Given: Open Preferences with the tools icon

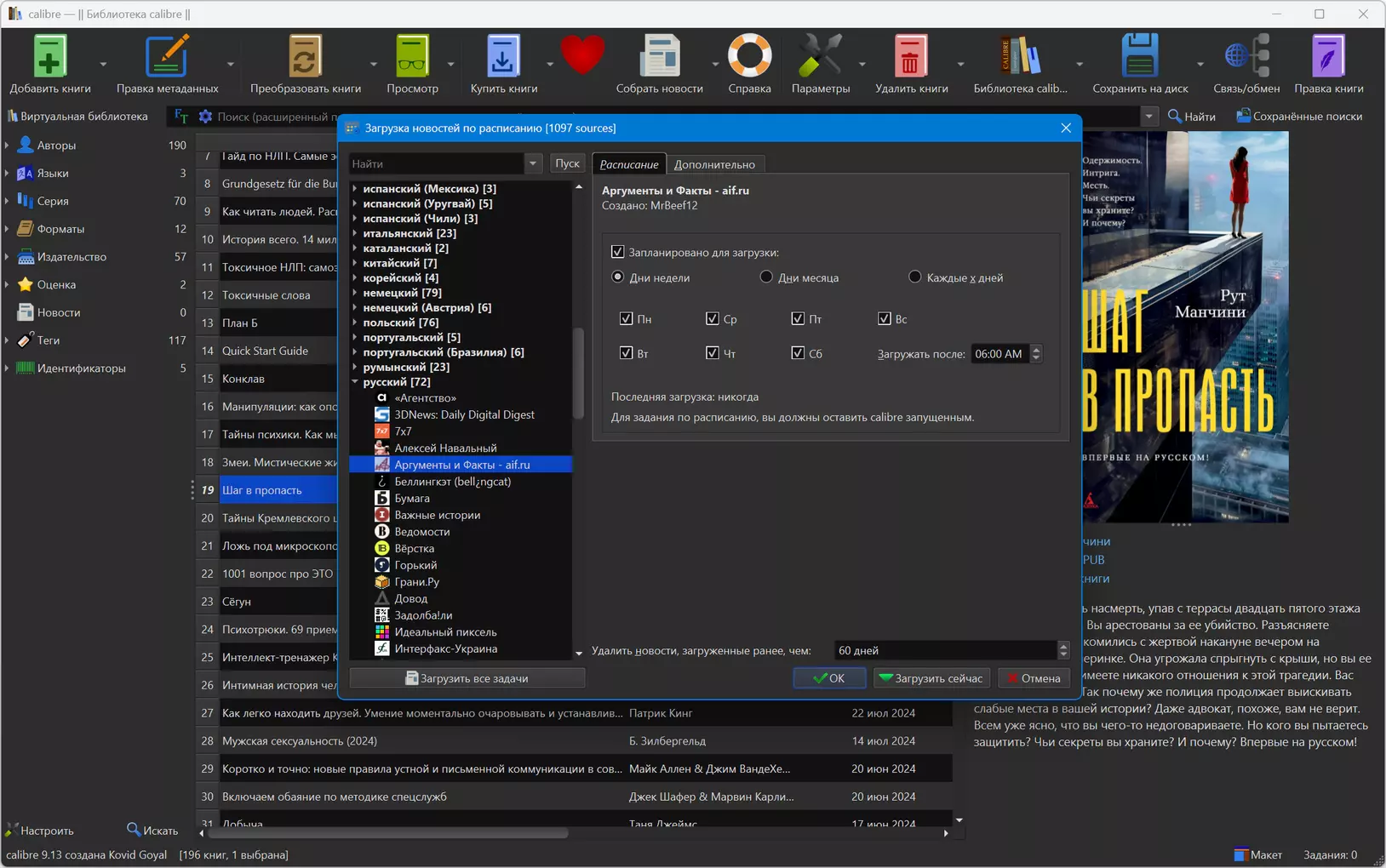Looking at the screenshot, I should (x=820, y=57).
